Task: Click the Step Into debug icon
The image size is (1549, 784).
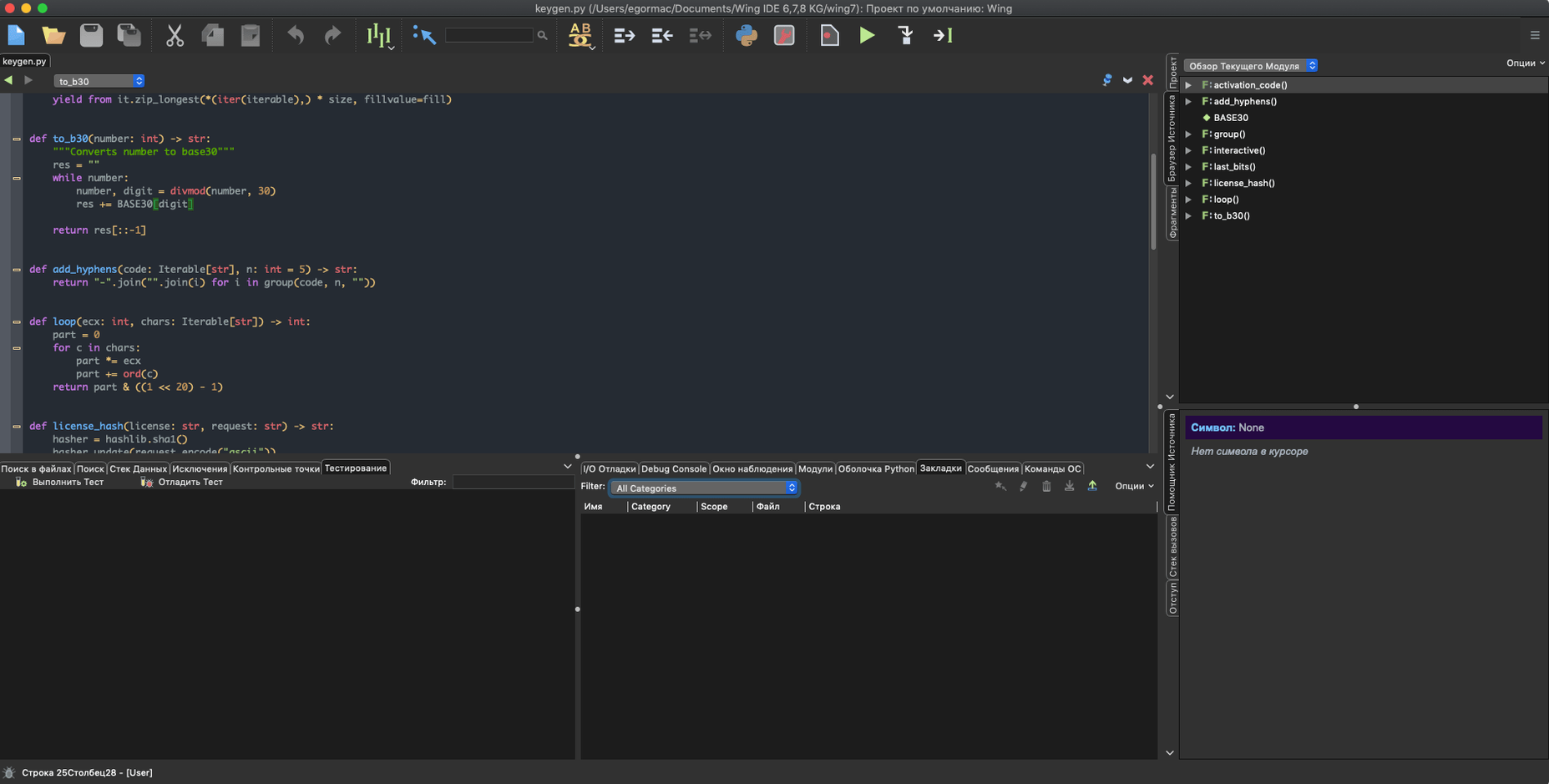Action: point(906,35)
